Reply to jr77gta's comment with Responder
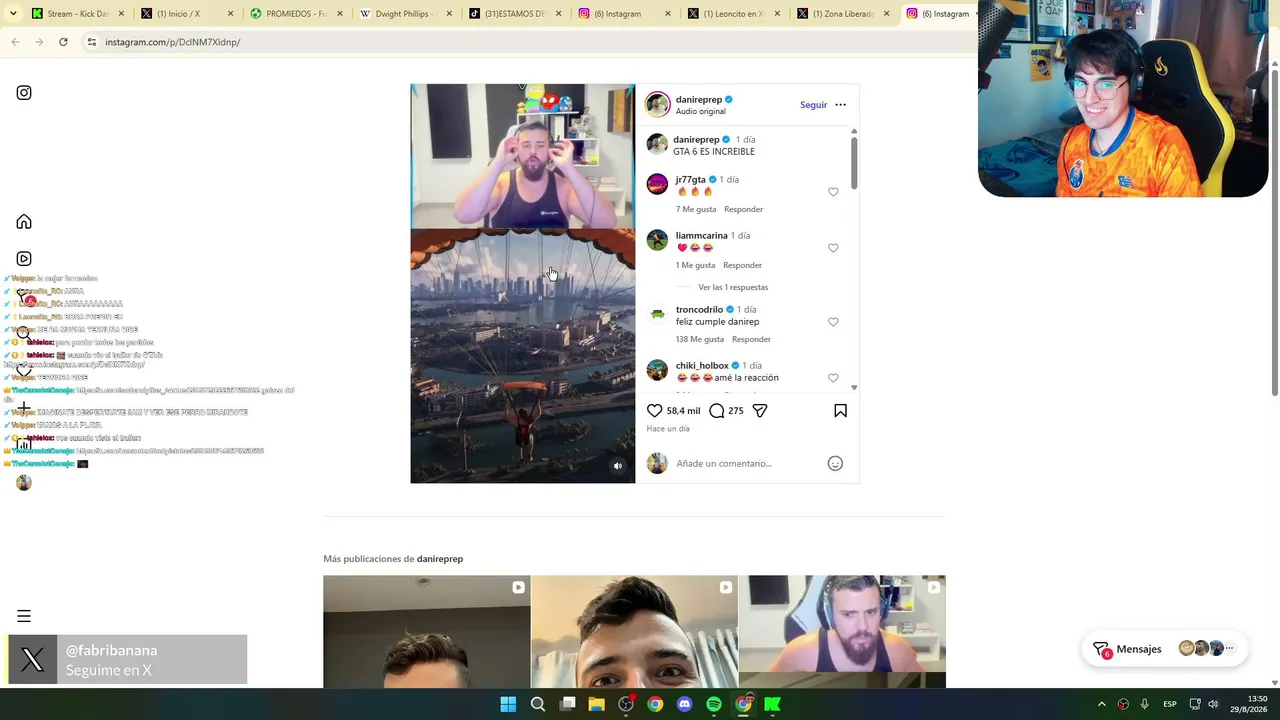 coord(743,209)
